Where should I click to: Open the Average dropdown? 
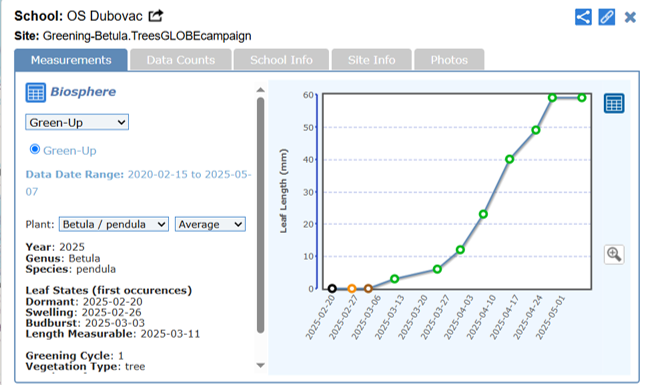point(210,224)
